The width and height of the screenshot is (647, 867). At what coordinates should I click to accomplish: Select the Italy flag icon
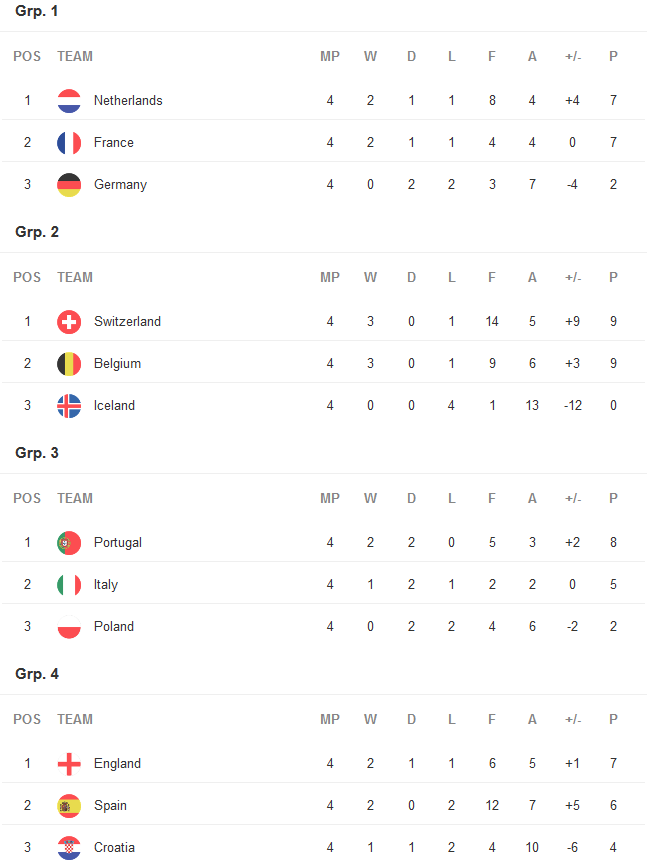pos(69,585)
